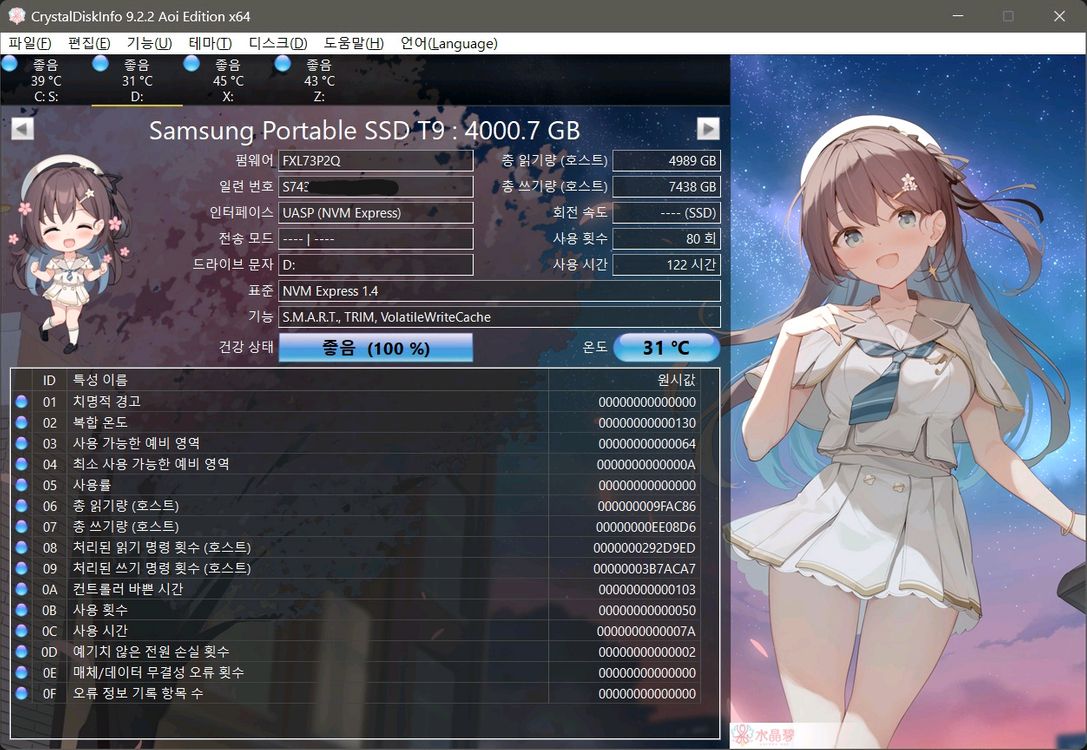
Task: Click the C: drive blue health indicator icon
Action: coord(10,63)
